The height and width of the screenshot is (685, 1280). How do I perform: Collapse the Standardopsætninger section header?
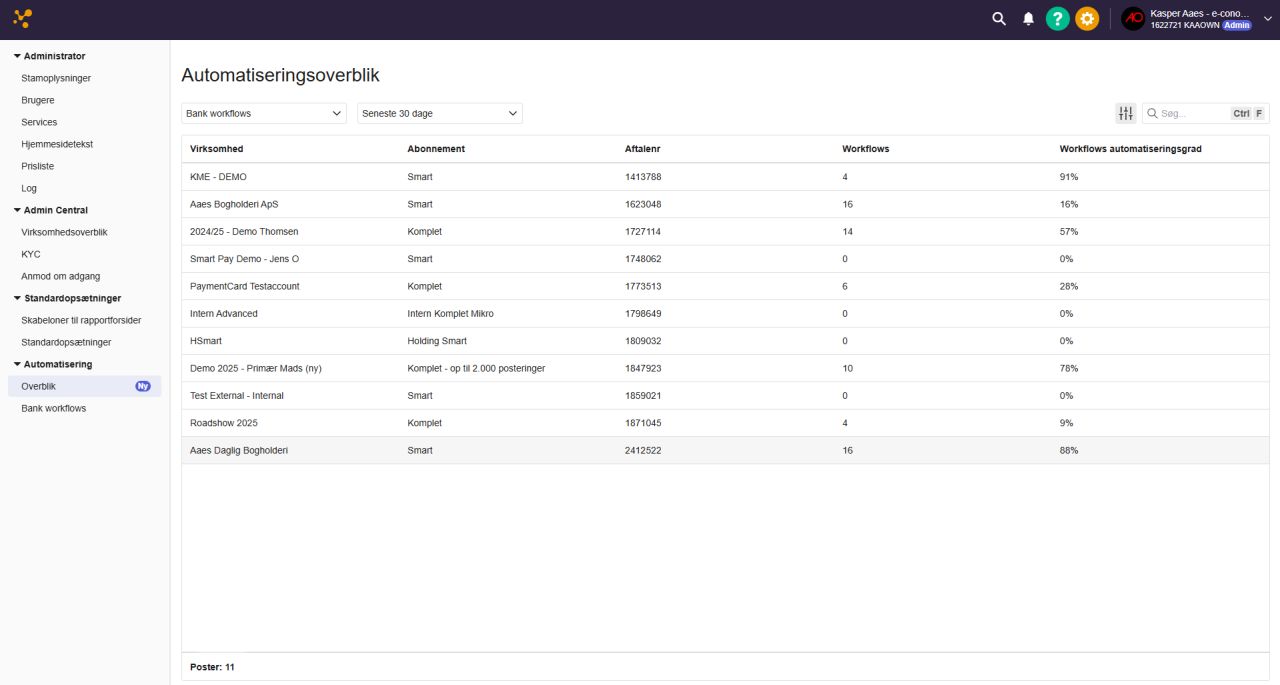tap(67, 298)
